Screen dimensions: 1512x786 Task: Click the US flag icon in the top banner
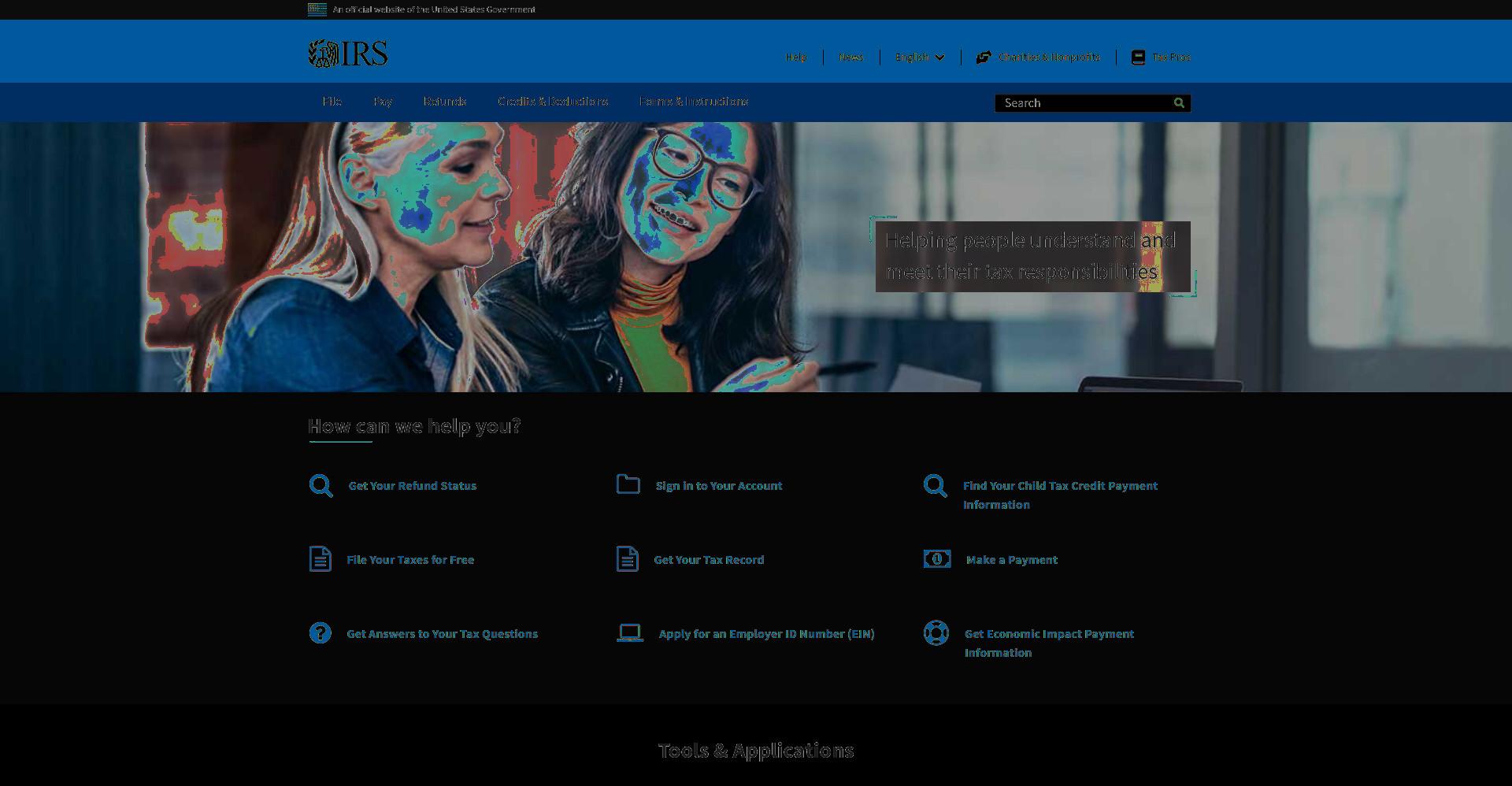pos(317,9)
